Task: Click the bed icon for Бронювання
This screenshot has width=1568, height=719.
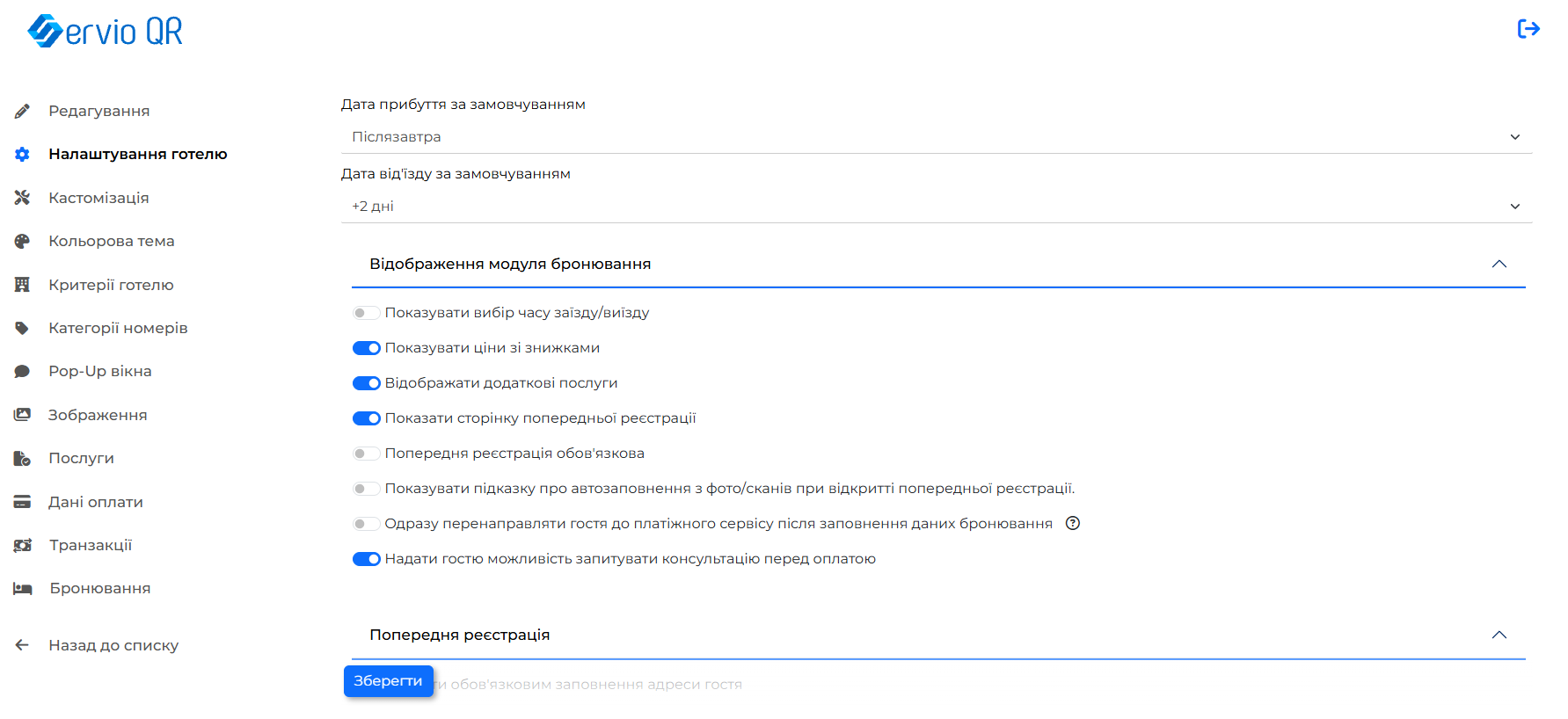Action: click(22, 588)
